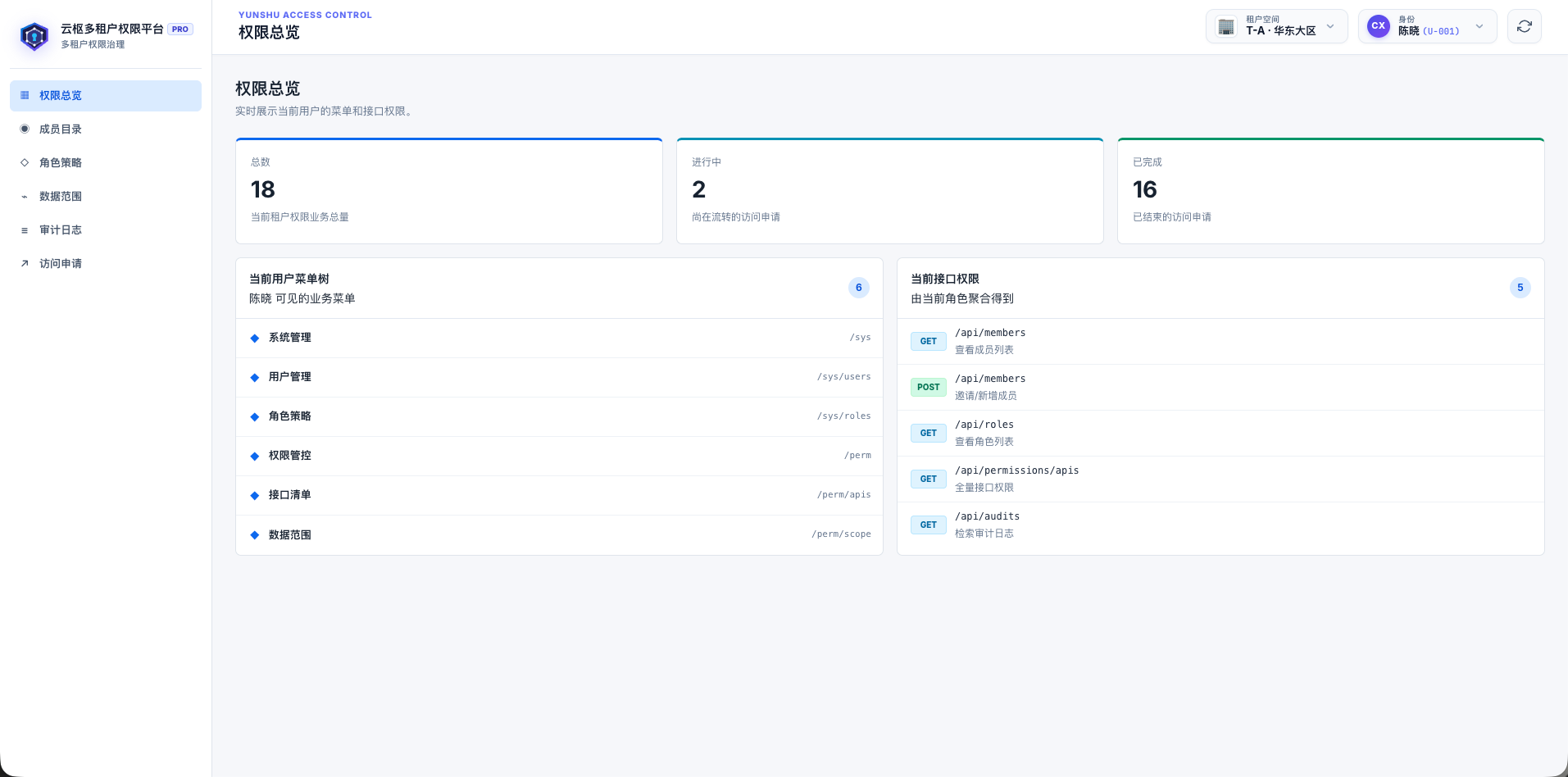Click the 当前租户权限业务总量 caption

[x=300, y=217]
